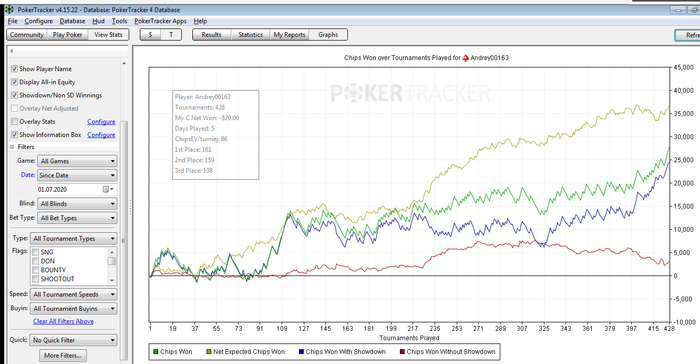Uncheck Showdown/Non SD Winnings
The height and width of the screenshot is (364, 700).
(14, 95)
